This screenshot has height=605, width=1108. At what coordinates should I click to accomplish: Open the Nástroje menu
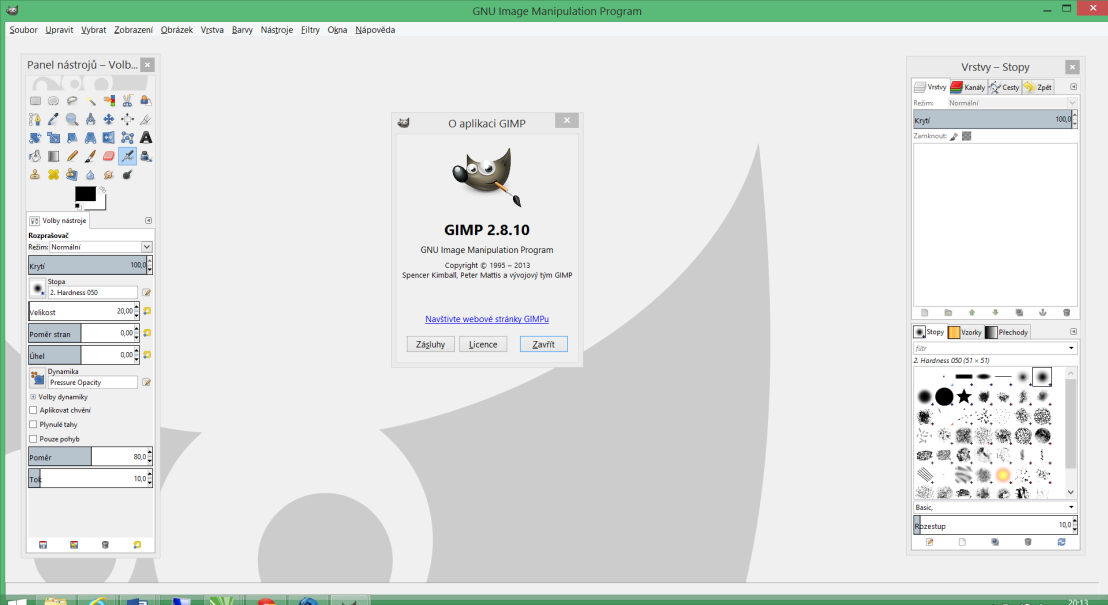tap(276, 30)
